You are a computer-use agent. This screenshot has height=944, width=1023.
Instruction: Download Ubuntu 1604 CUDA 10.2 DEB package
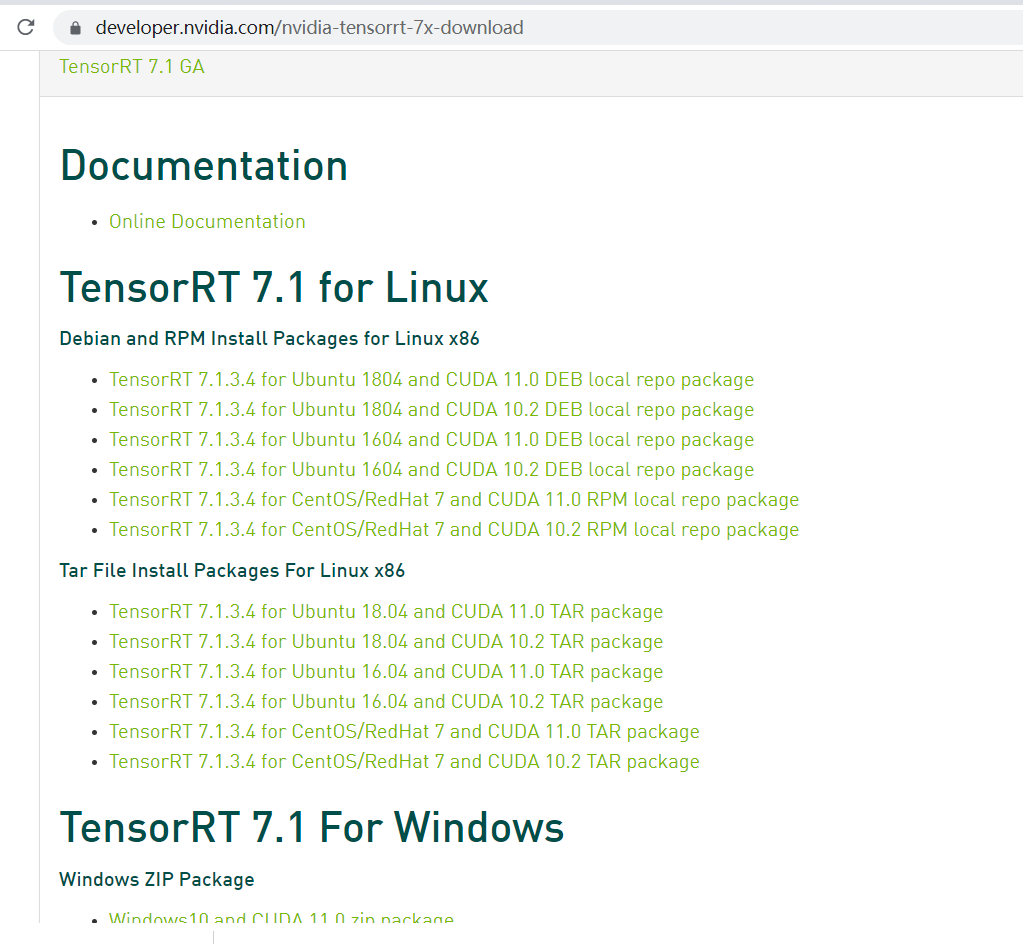click(431, 470)
